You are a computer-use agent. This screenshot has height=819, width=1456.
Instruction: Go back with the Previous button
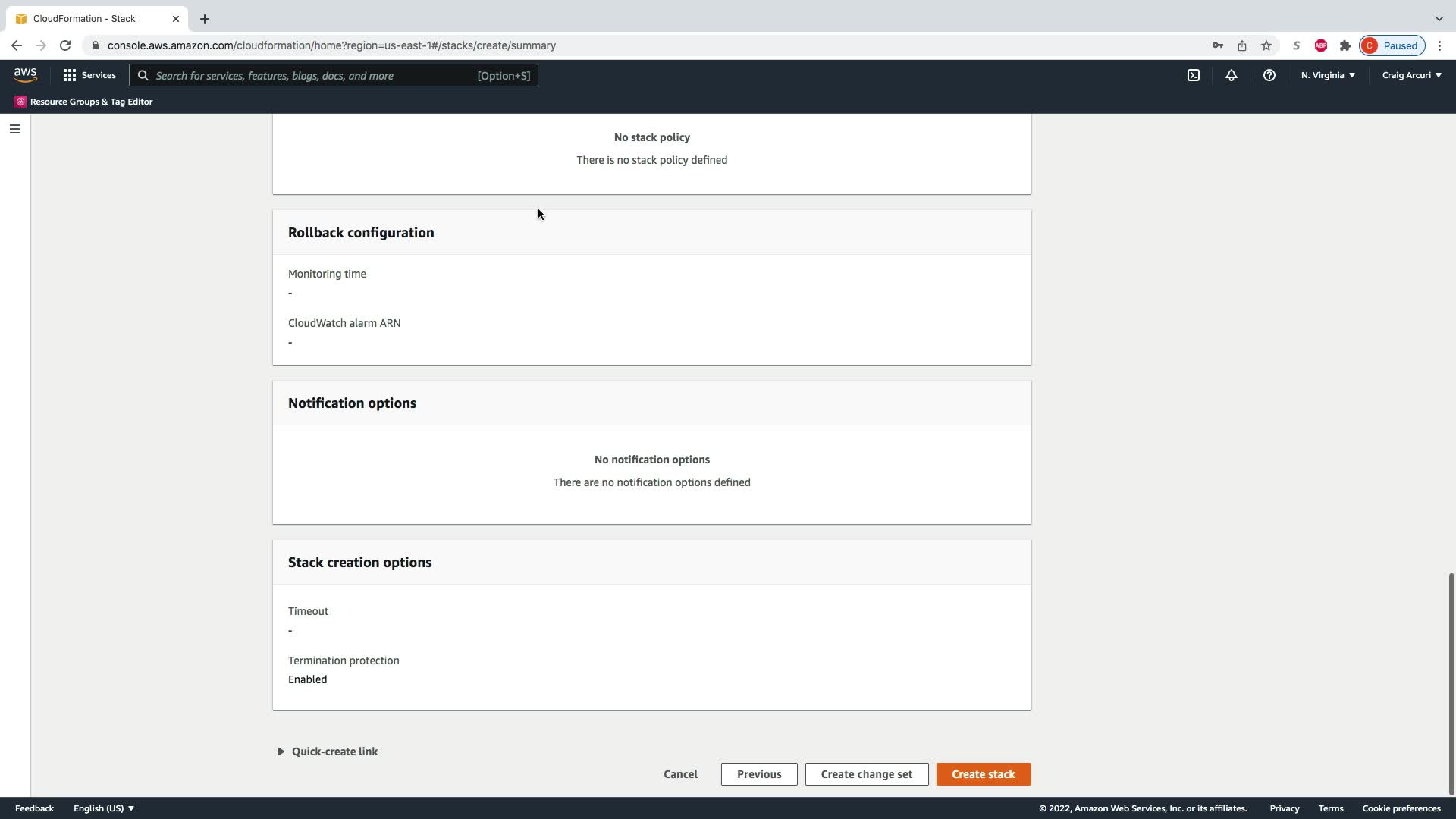(x=758, y=774)
